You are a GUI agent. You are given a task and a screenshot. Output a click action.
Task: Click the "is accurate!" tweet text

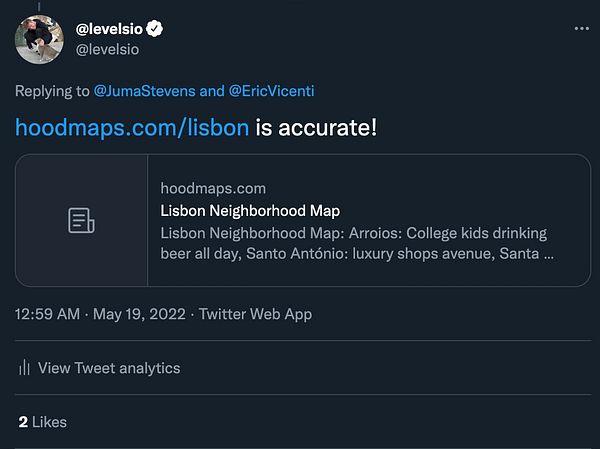316,128
